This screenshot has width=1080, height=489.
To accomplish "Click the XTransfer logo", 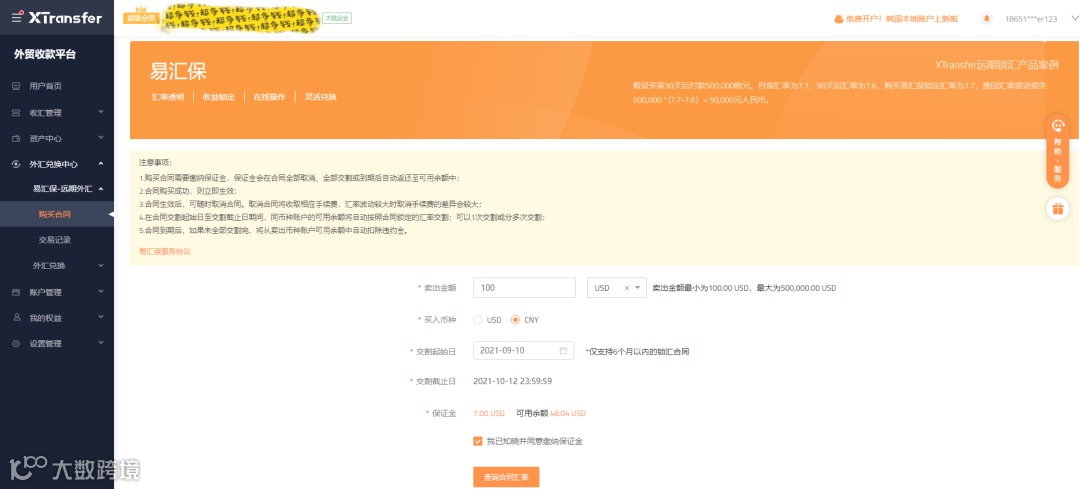I will 65,19.
